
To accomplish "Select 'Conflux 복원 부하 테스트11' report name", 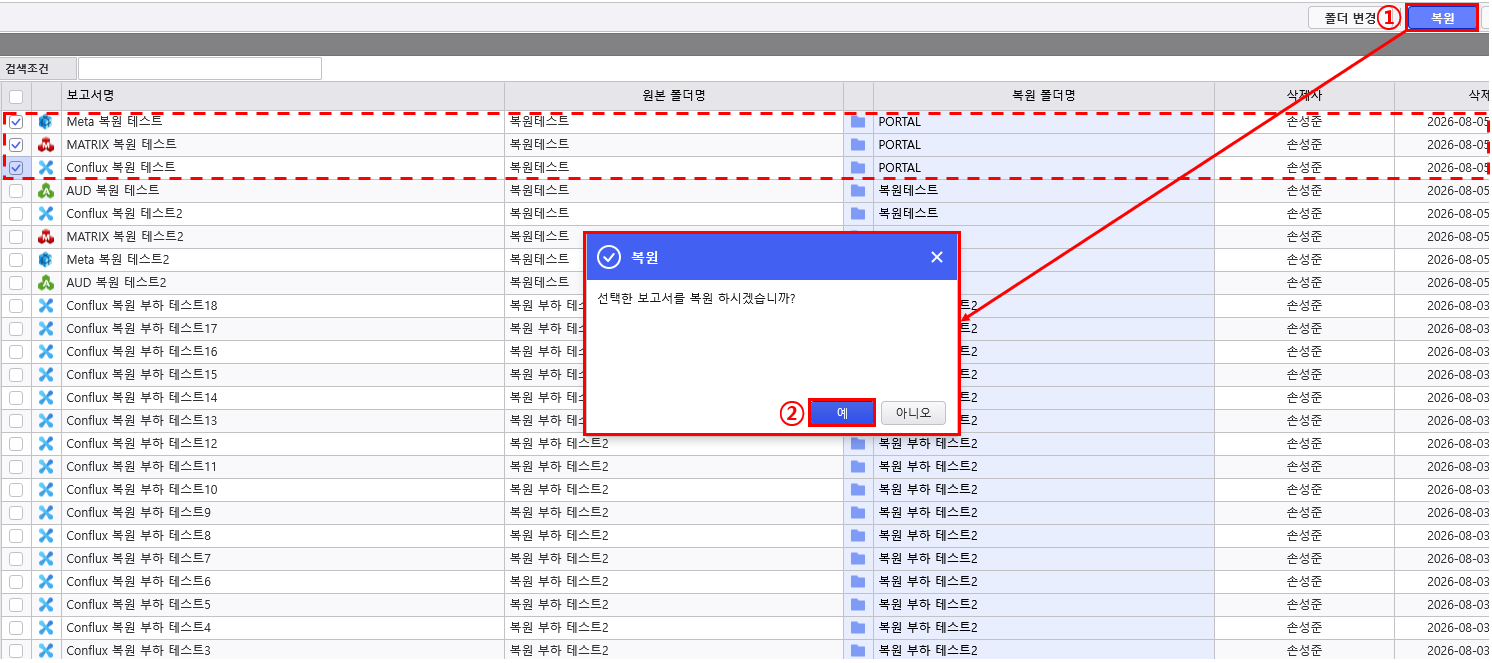I will 283,466.
